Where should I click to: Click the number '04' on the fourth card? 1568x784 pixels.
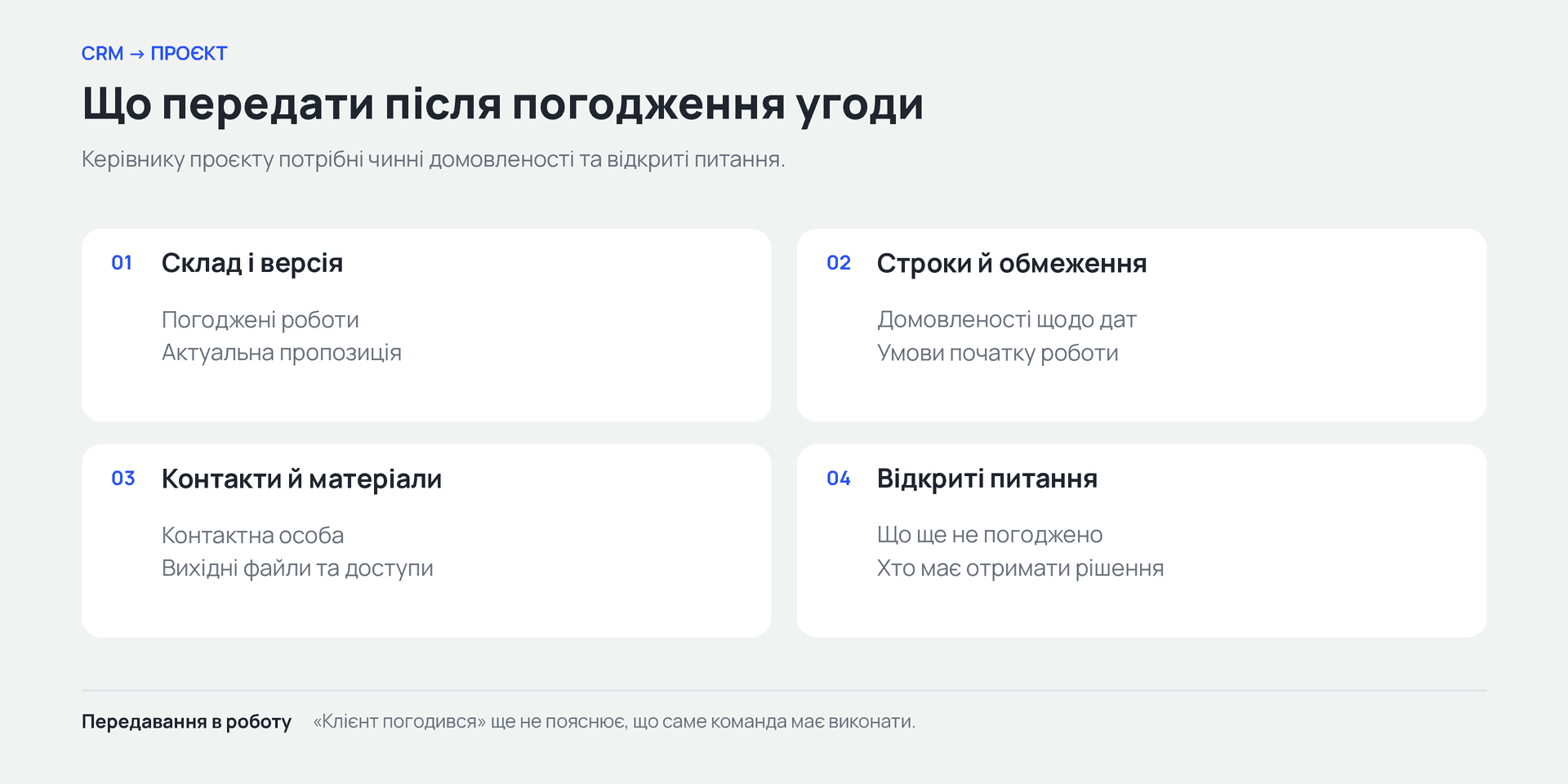tap(839, 479)
